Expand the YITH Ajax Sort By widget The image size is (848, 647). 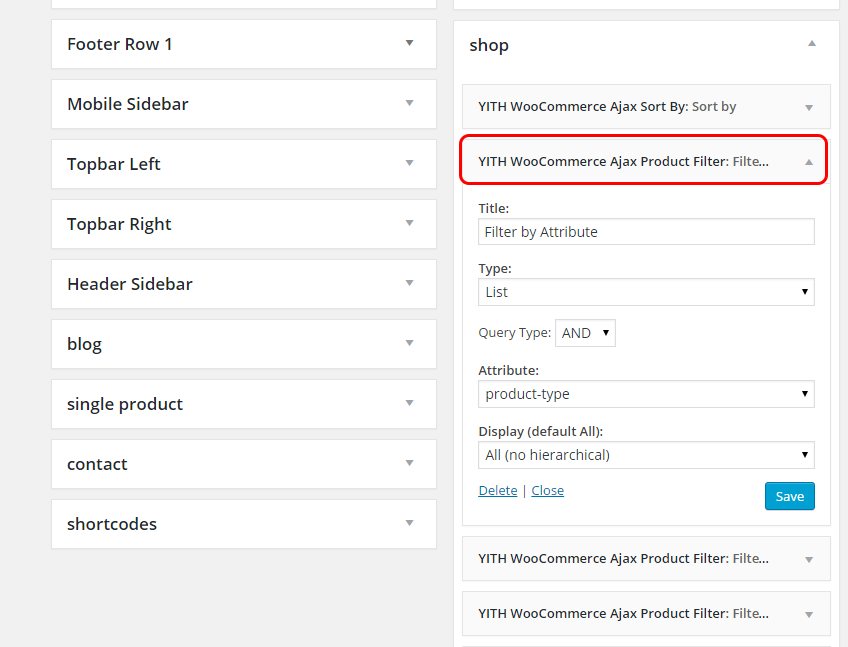pos(646,107)
